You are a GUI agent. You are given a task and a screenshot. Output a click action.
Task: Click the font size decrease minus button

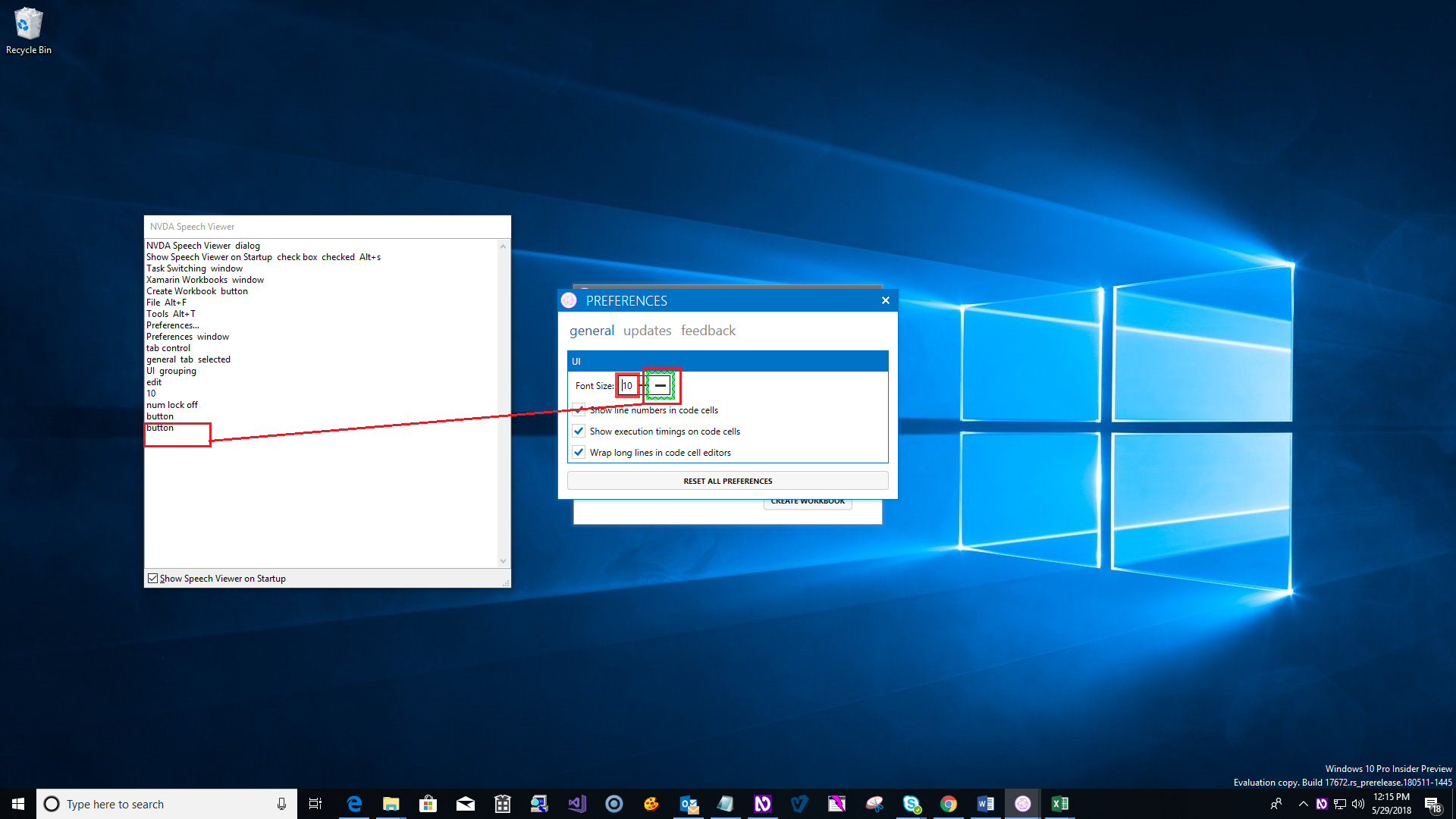pos(661,386)
